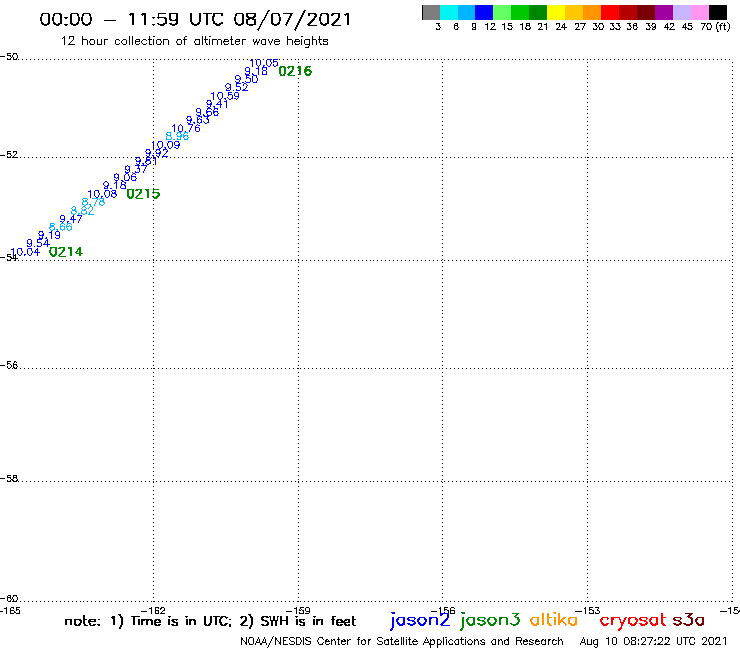Viewport: 740px width, 650px height.
Task: Click the wave height reading 9.41
Action: [217, 104]
